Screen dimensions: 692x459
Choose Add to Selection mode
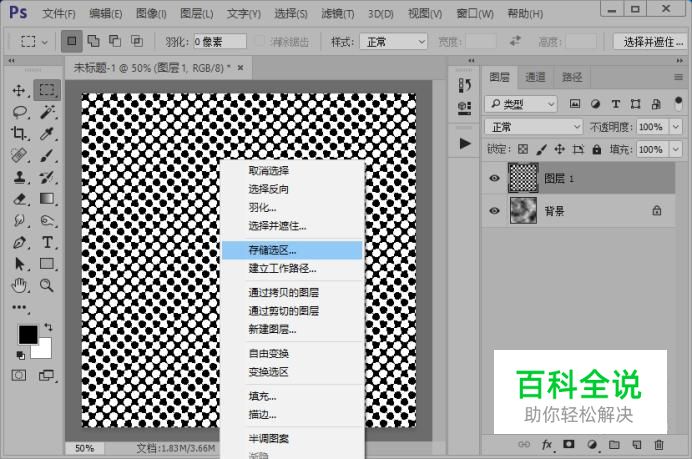point(94,41)
